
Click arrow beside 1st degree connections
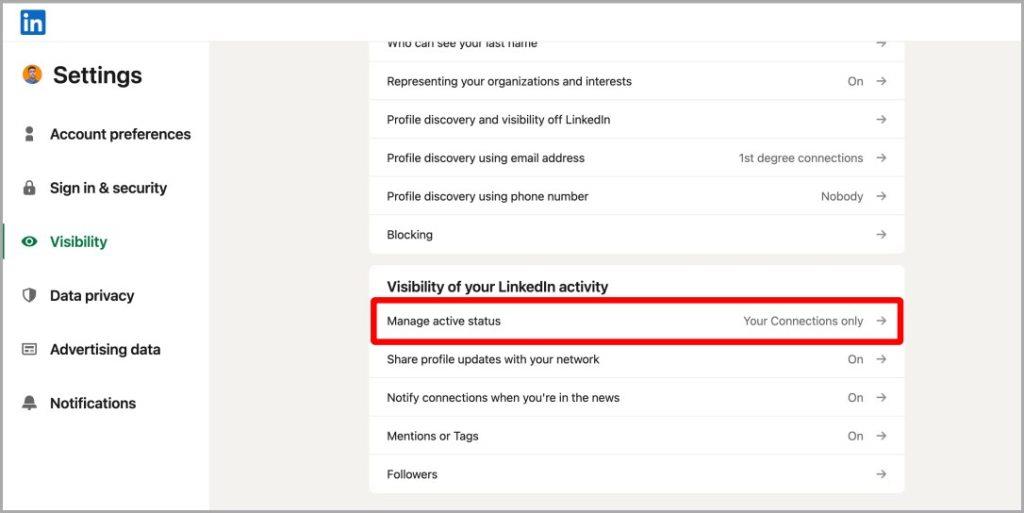881,158
